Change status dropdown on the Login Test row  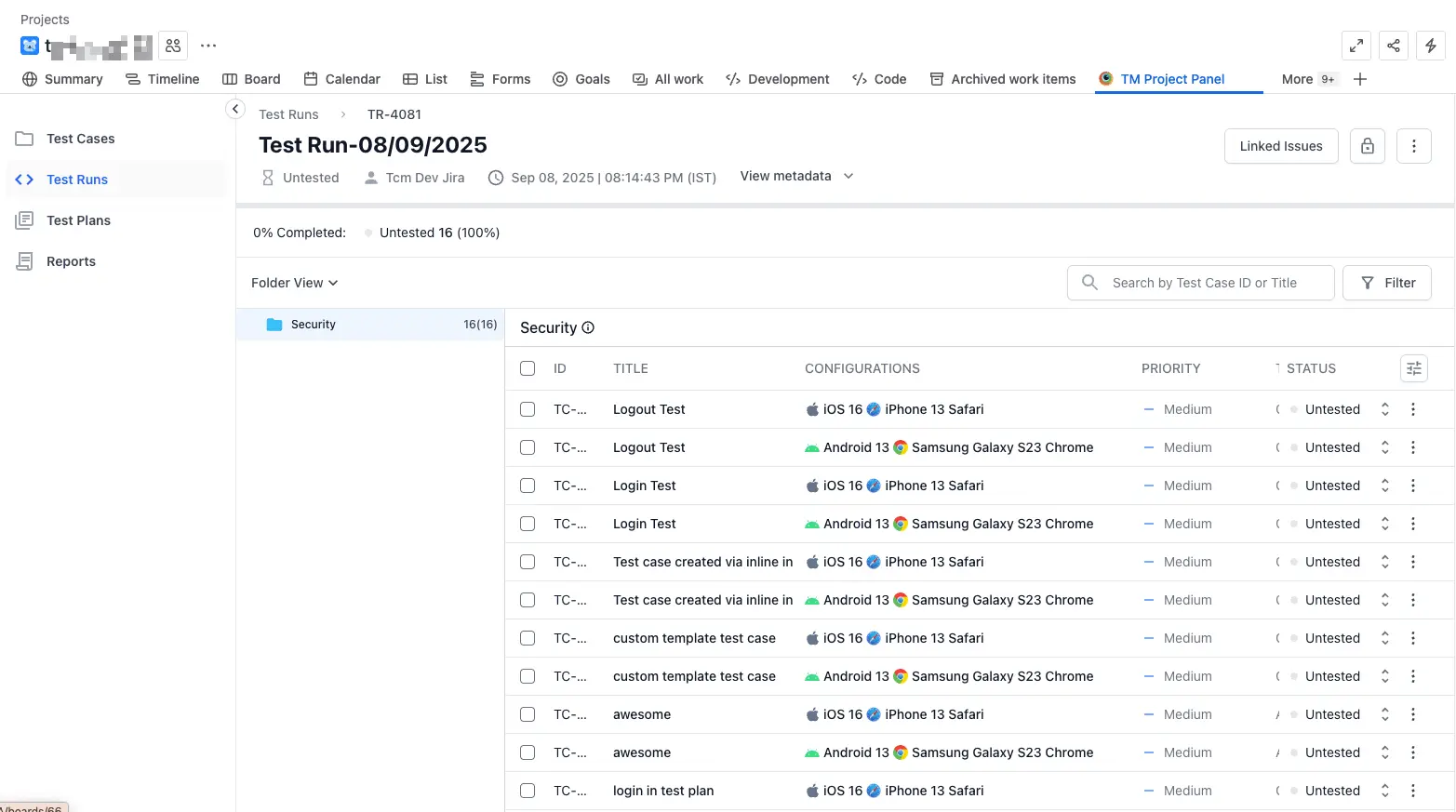1385,485
